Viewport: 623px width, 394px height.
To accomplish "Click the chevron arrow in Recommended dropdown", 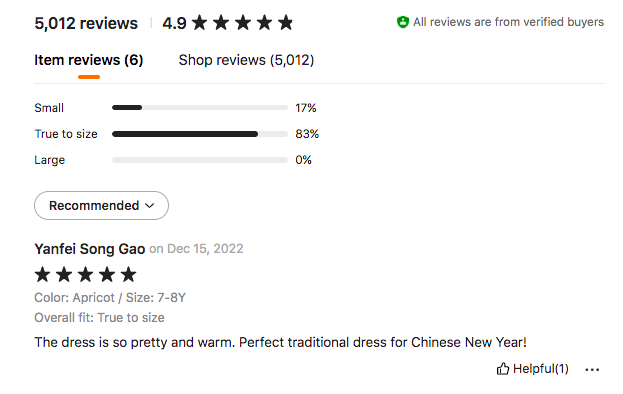I will [x=149, y=206].
